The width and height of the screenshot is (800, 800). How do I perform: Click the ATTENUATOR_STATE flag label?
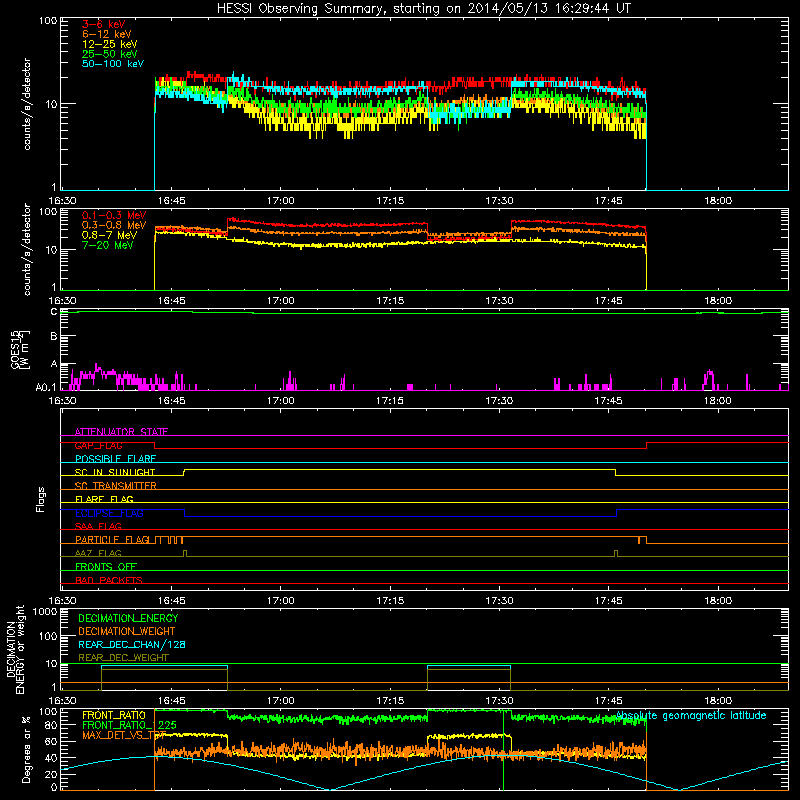click(x=121, y=432)
